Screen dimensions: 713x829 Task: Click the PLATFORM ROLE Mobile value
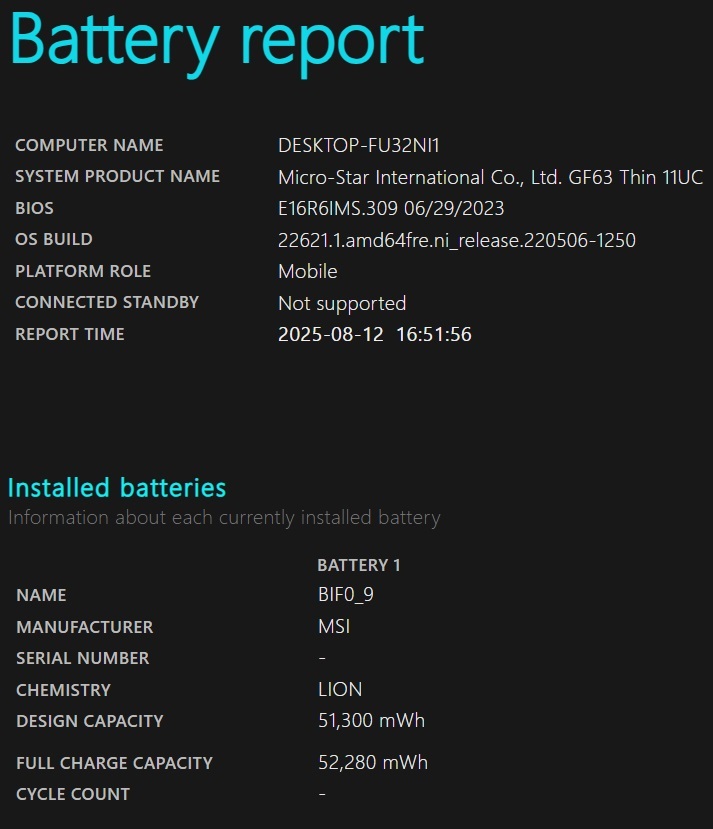pyautogui.click(x=308, y=271)
